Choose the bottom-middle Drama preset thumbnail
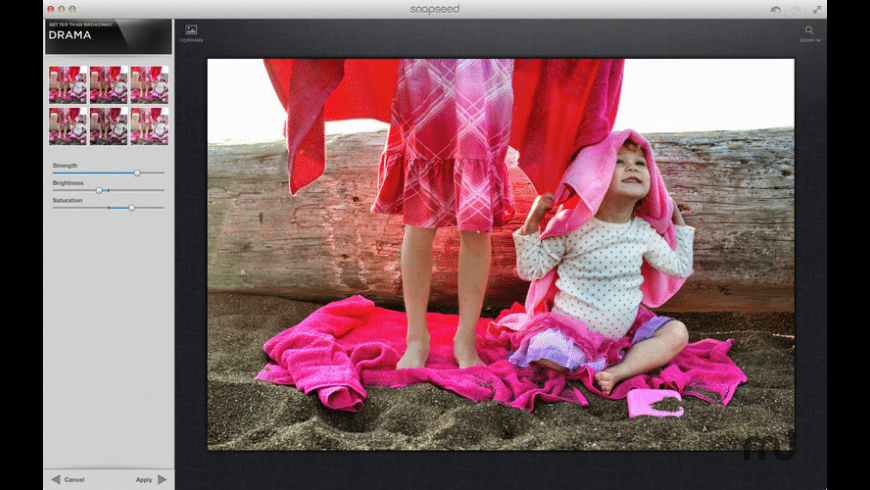 point(108,126)
